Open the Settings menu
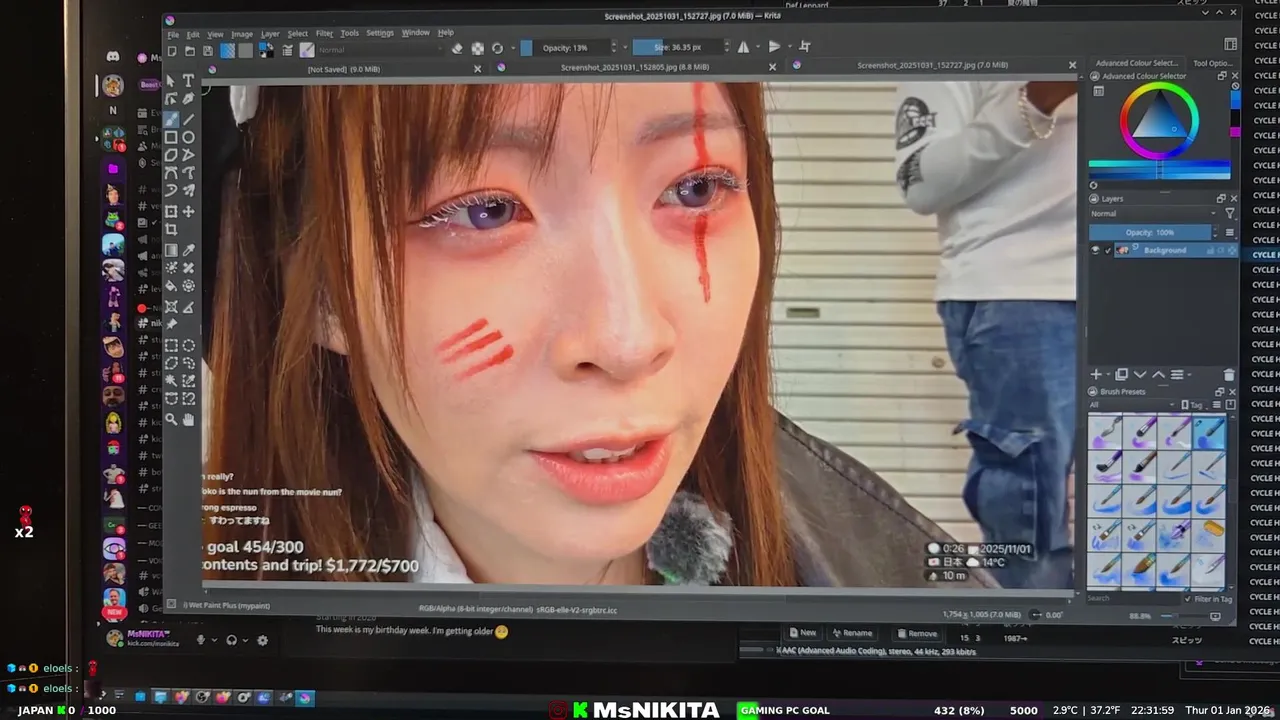The image size is (1280, 720). tap(380, 33)
